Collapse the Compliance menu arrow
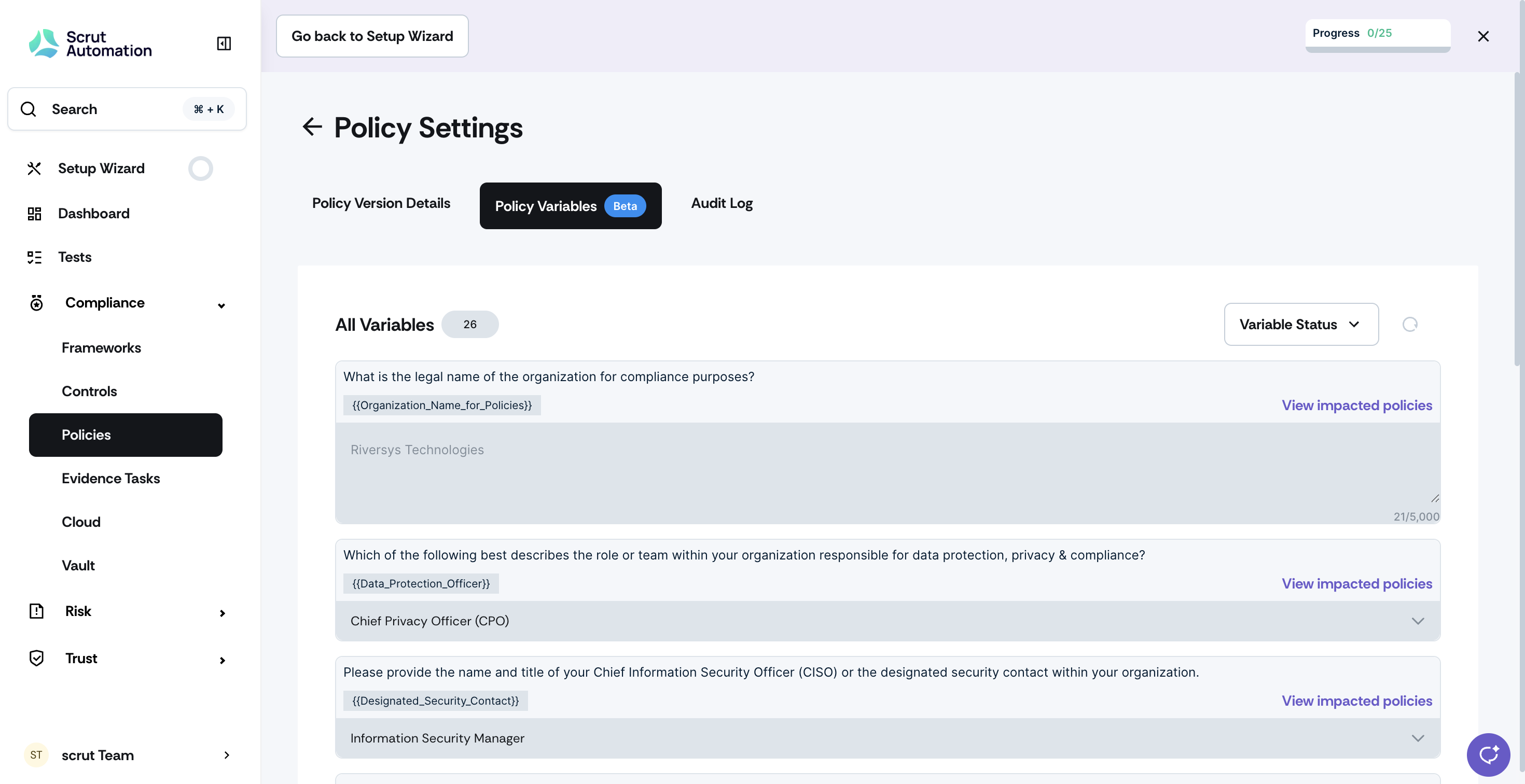 [221, 306]
